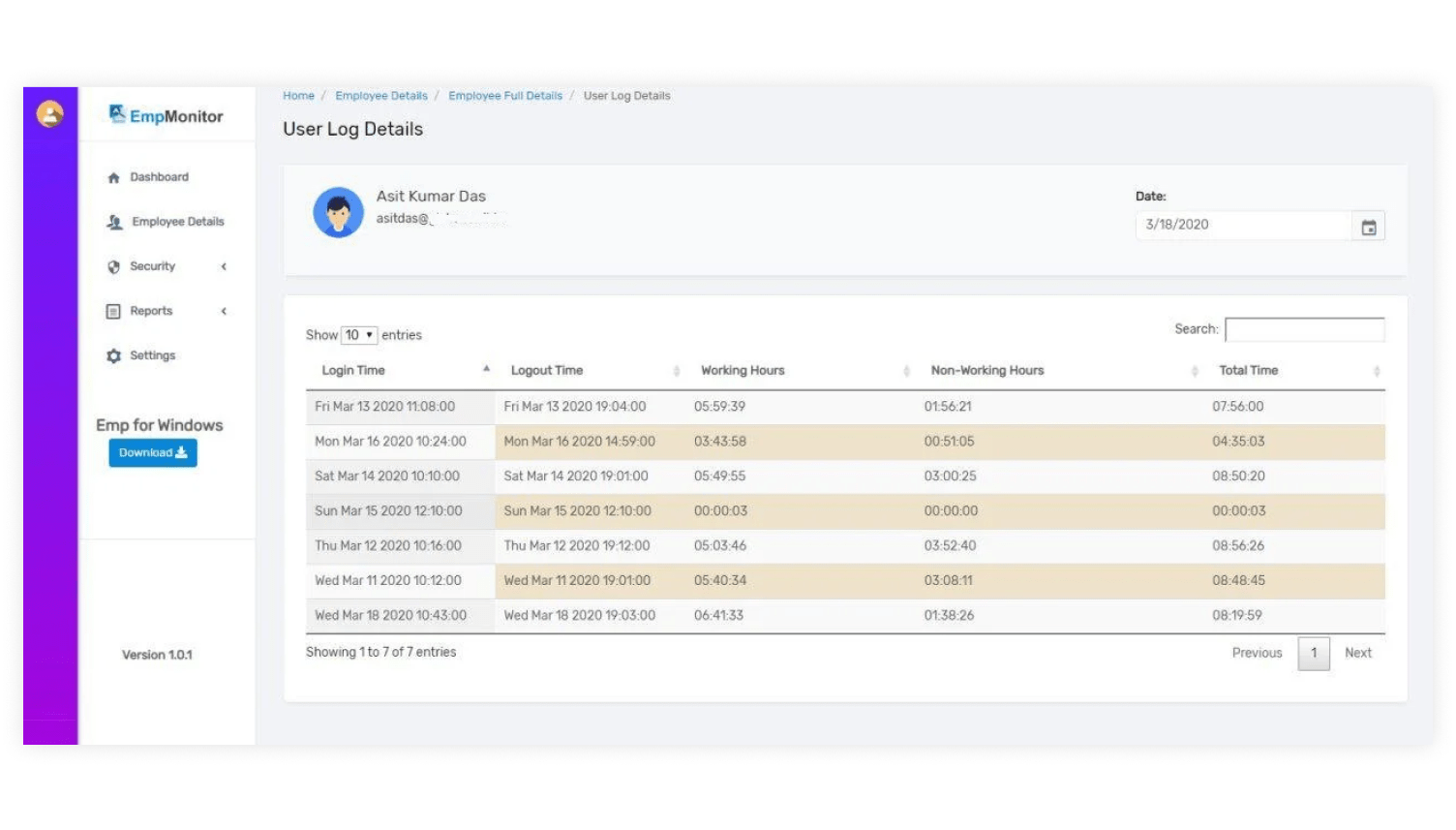The image size is (1456, 830).
Task: Click the Security shield icon
Action: tap(113, 266)
